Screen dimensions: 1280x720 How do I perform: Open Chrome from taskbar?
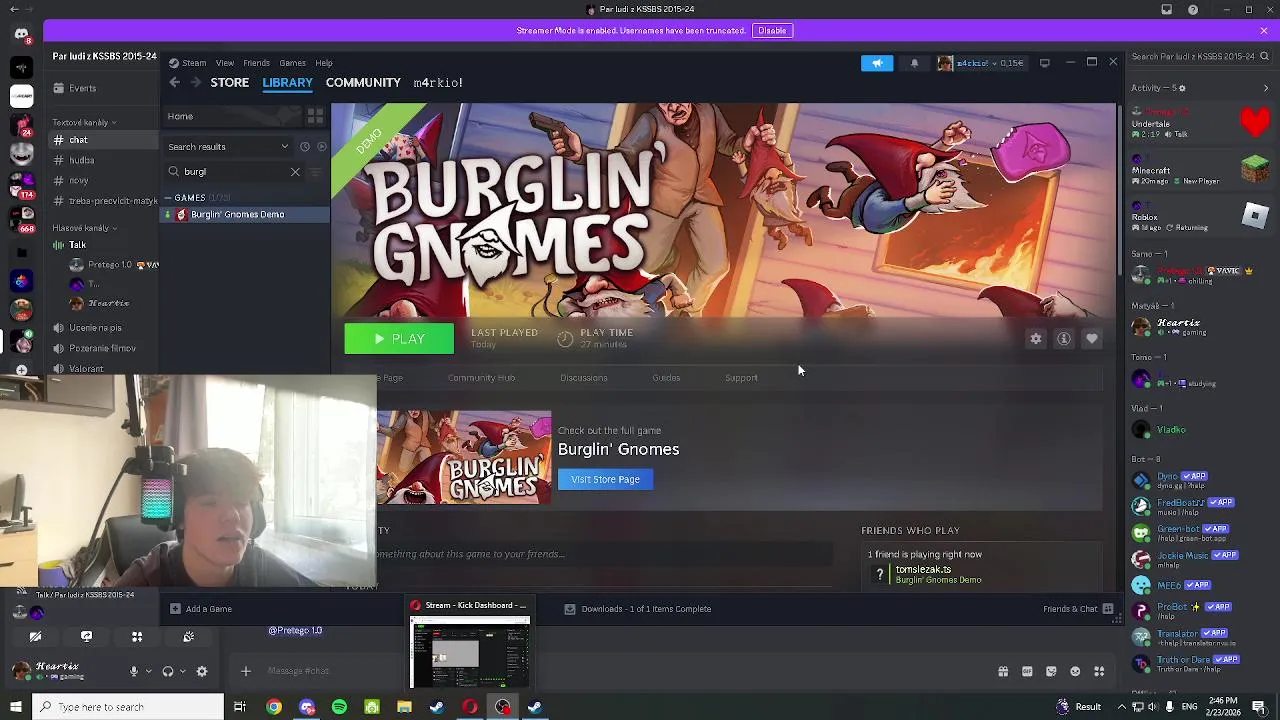[273, 707]
